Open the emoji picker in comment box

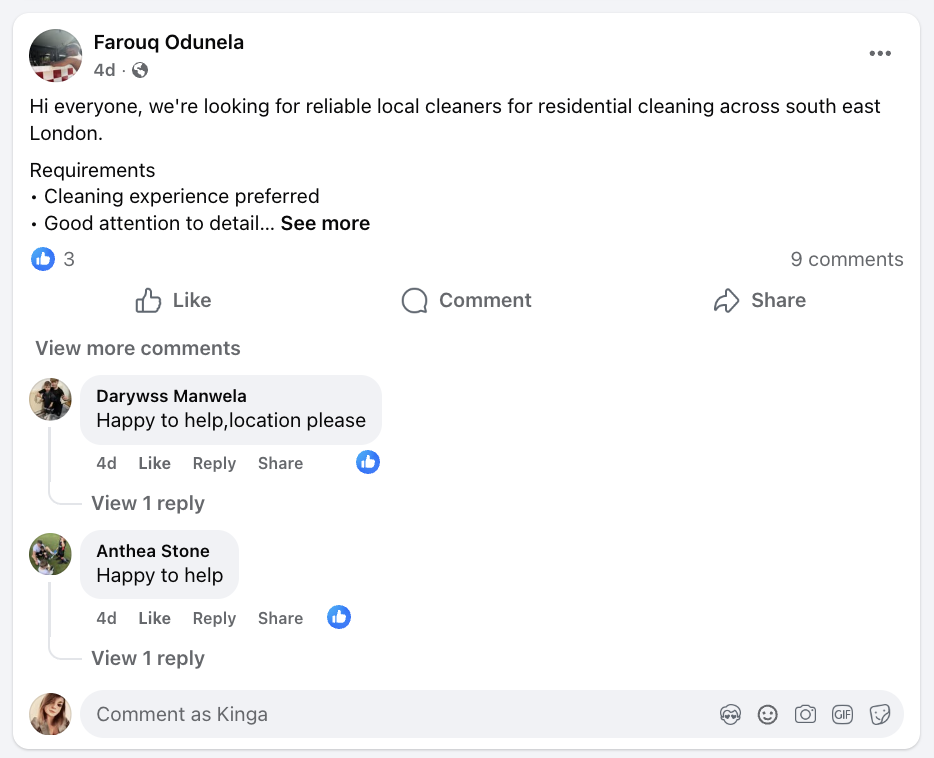click(x=767, y=714)
